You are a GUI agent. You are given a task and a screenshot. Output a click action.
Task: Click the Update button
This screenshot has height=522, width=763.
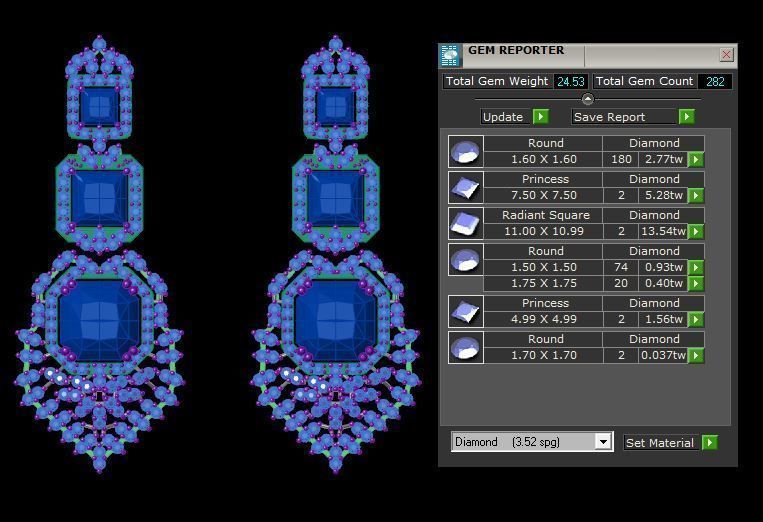click(x=506, y=117)
